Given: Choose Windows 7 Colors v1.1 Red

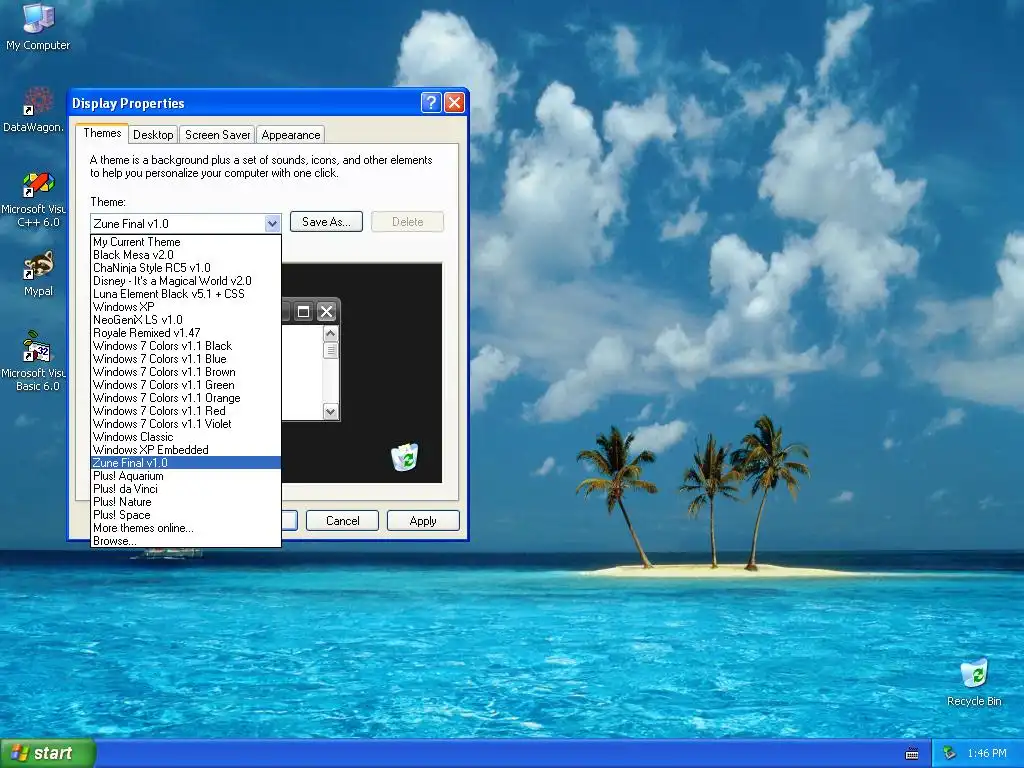Looking at the screenshot, I should (186, 411).
